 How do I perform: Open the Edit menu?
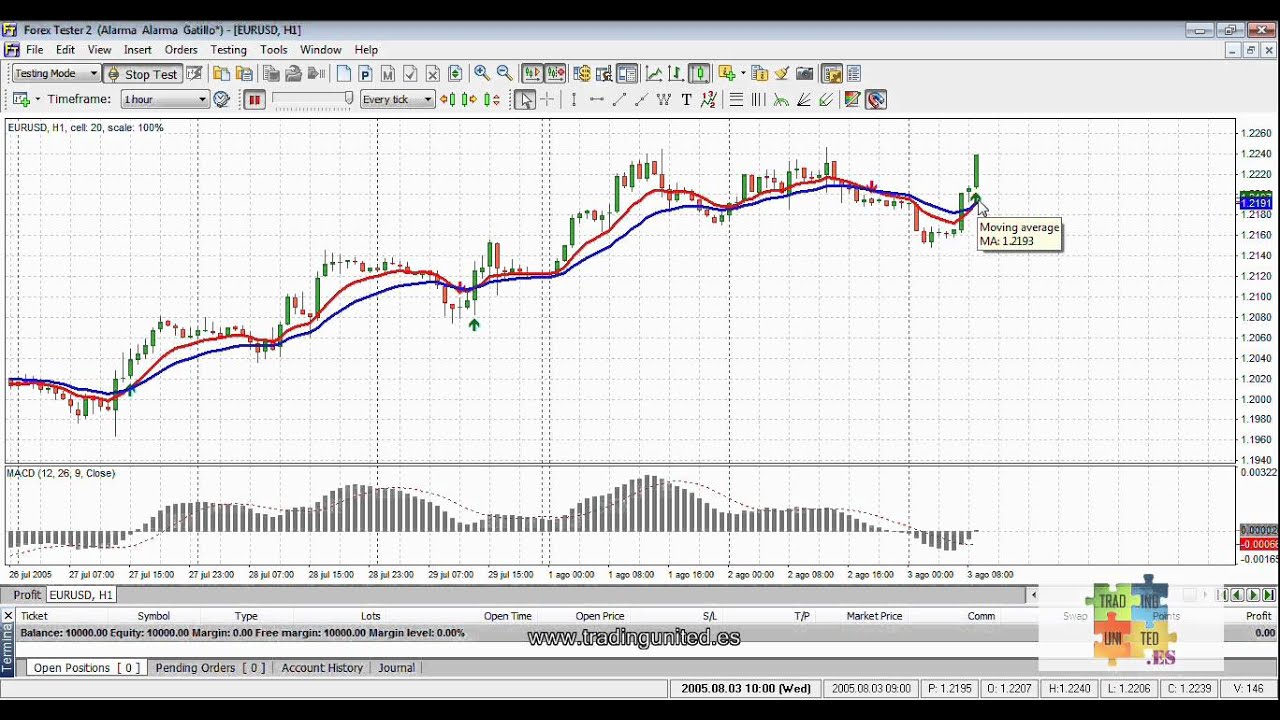[65, 49]
